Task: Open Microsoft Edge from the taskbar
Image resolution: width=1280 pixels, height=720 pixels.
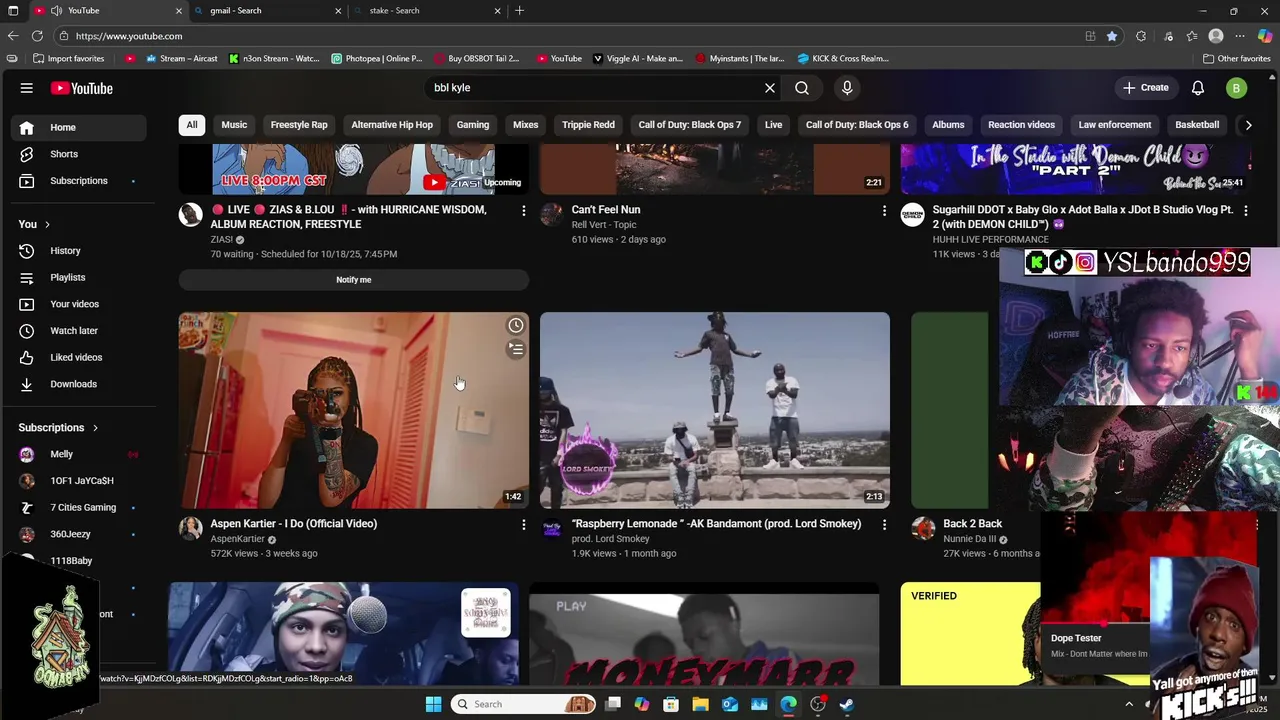Action: 788,704
